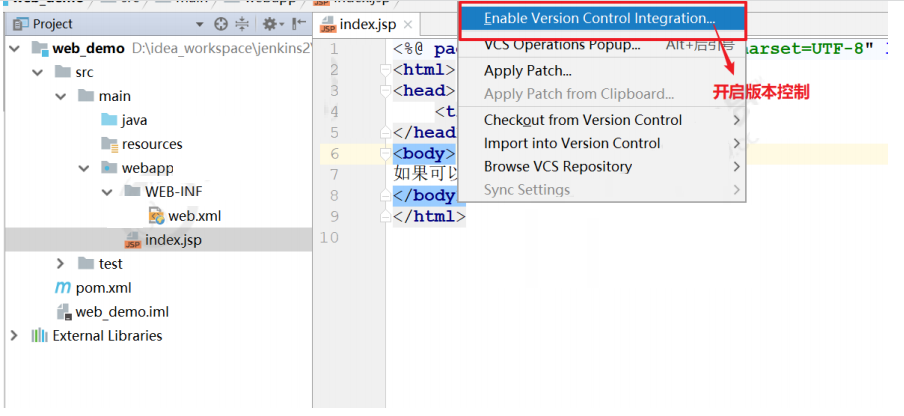Open Import into Version Control submenu
This screenshot has height=416, width=904.
(602, 143)
